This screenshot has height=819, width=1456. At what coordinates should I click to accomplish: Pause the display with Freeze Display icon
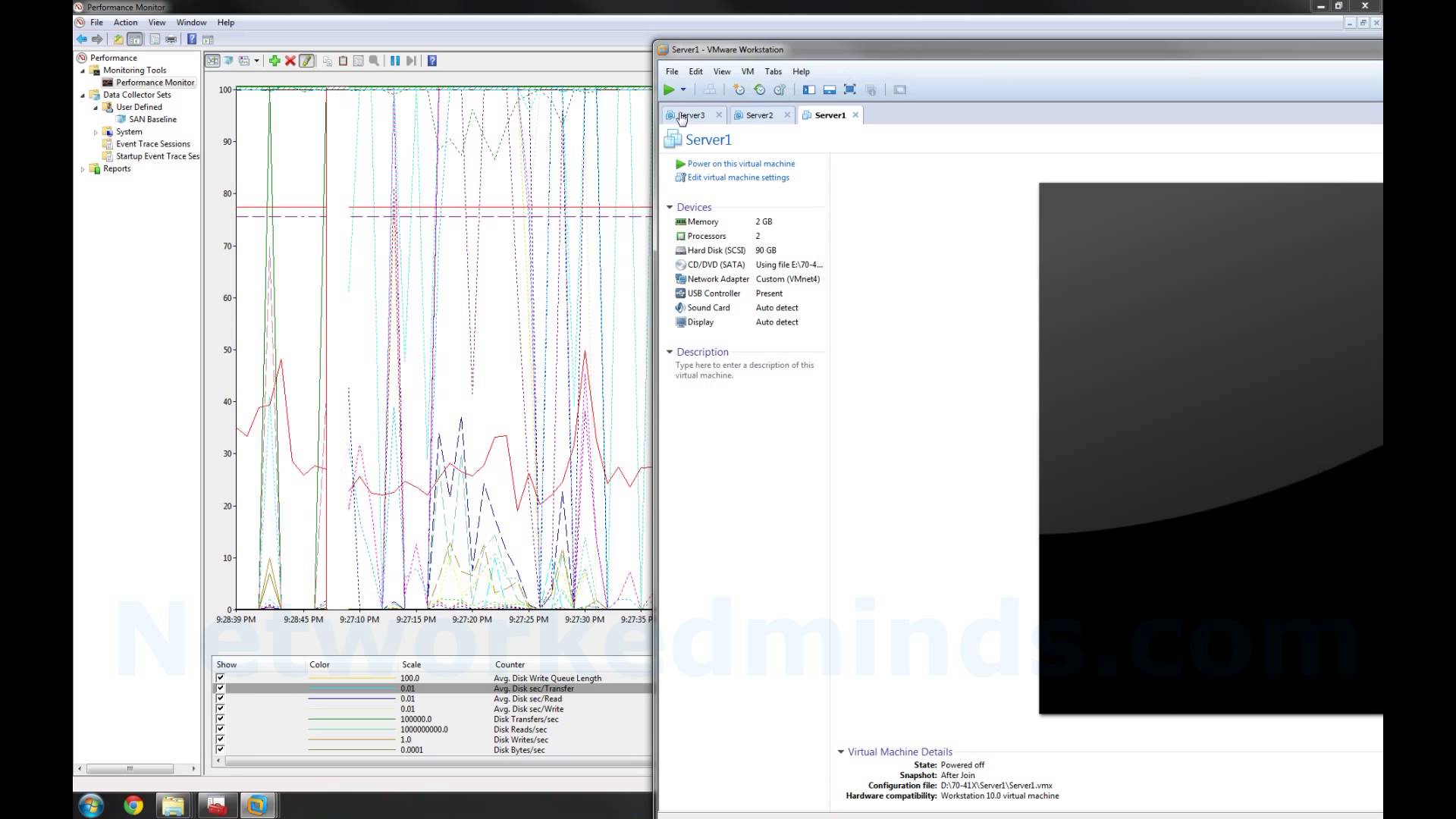point(395,61)
